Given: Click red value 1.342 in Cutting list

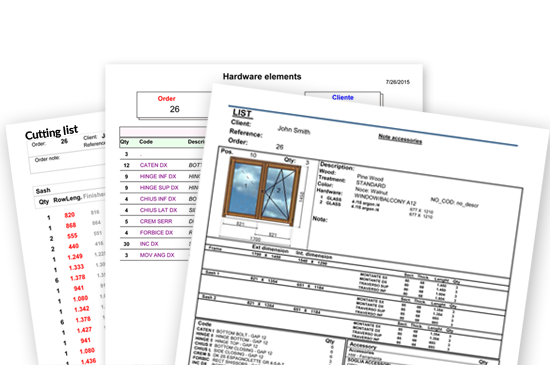Looking at the screenshot, I should (82, 309).
